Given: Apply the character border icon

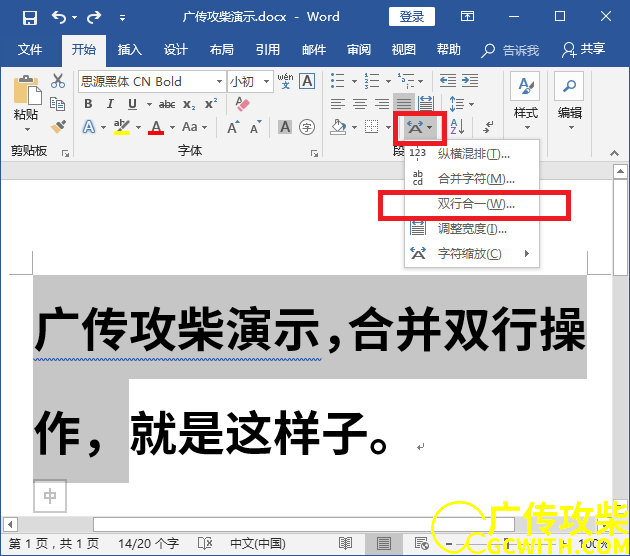Looking at the screenshot, I should [x=307, y=81].
